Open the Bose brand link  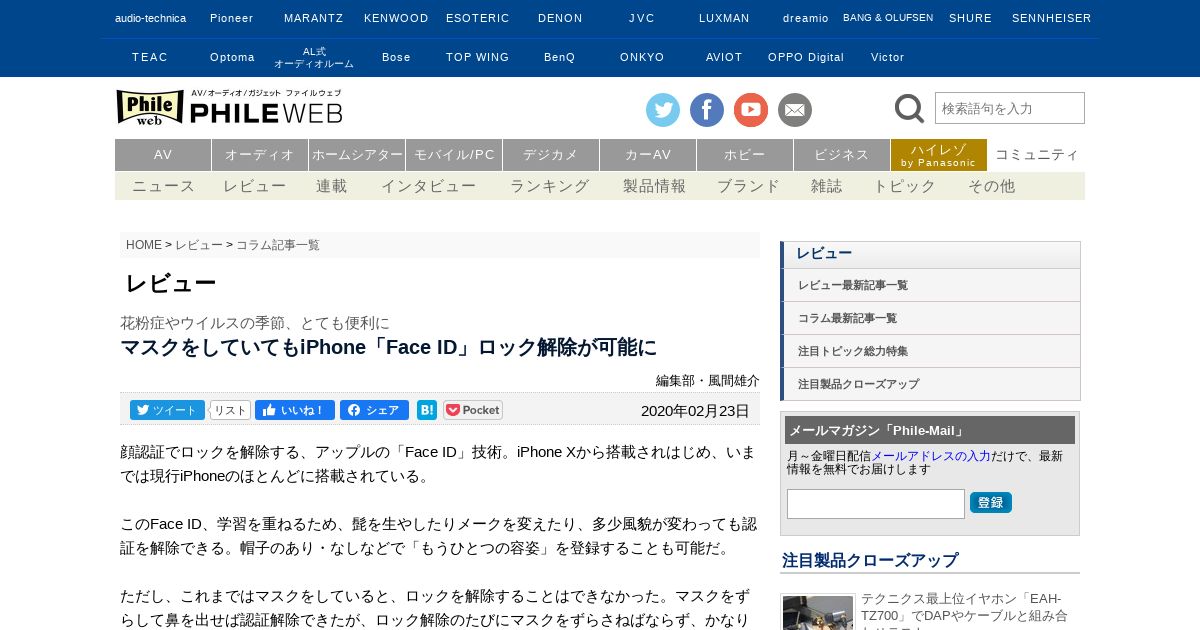tap(396, 57)
